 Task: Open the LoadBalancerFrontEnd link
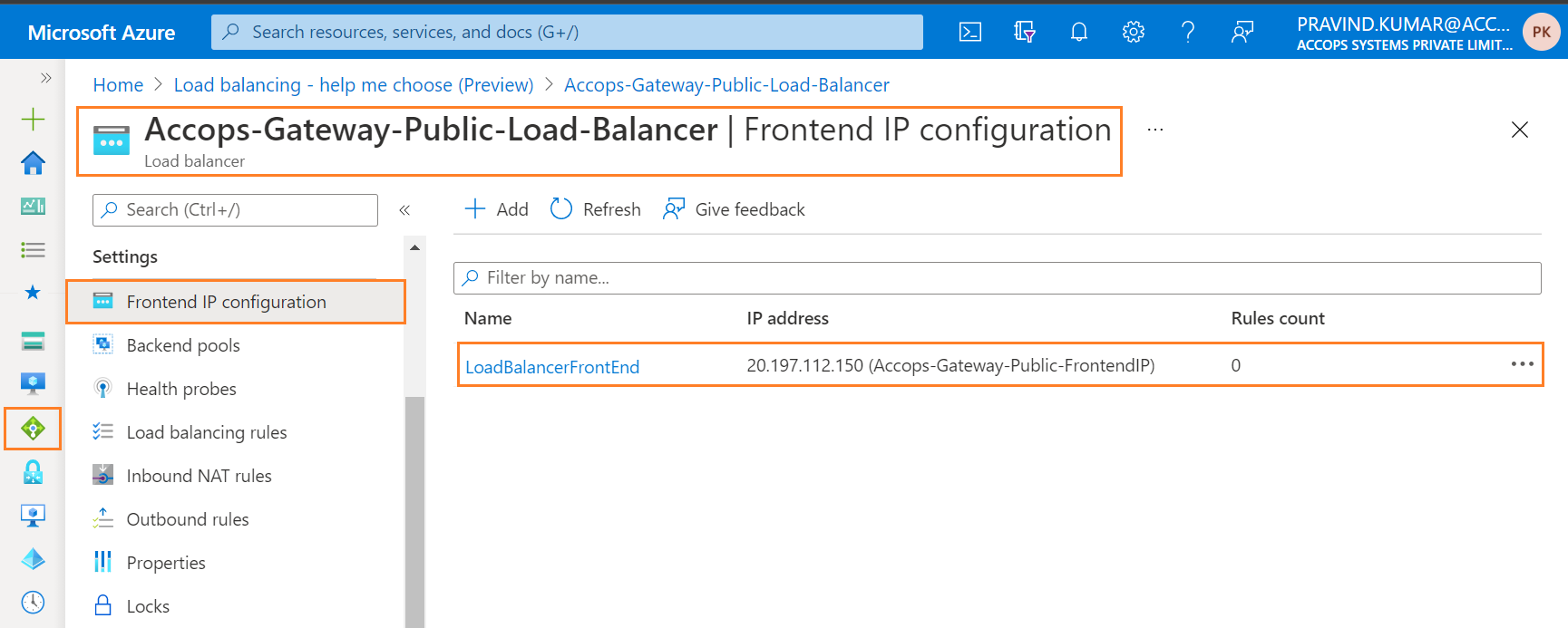552,367
